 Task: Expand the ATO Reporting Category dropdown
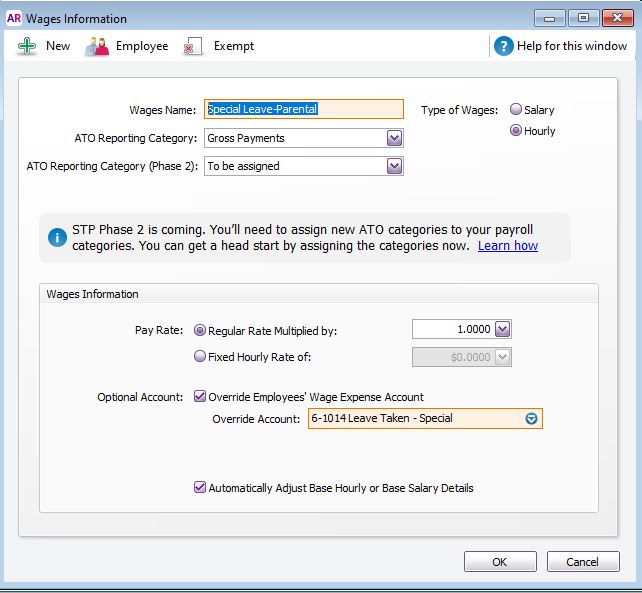pos(394,138)
